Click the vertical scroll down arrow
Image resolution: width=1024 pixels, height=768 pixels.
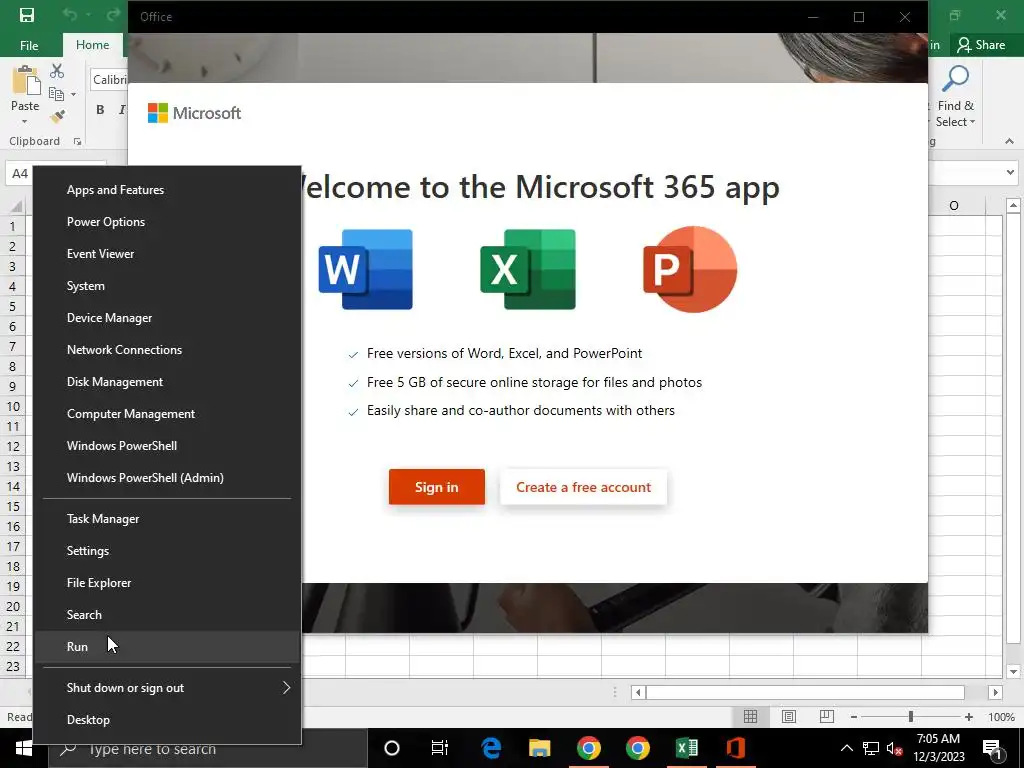pyautogui.click(x=1013, y=671)
